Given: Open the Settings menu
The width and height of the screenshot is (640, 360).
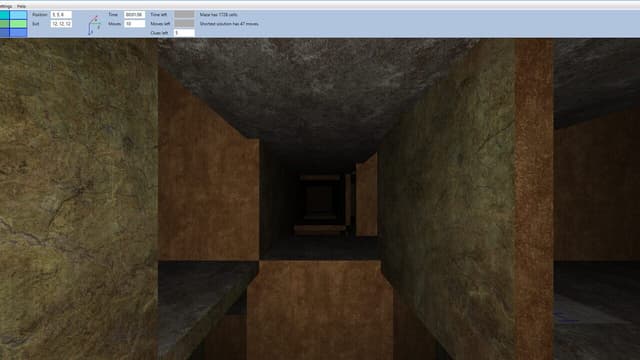Looking at the screenshot, I should 6,6.
